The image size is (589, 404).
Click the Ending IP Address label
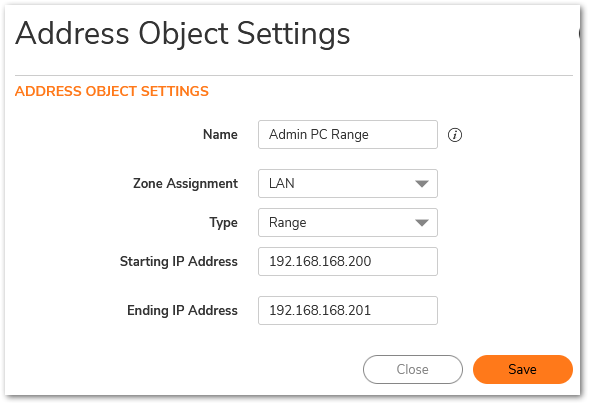(182, 311)
